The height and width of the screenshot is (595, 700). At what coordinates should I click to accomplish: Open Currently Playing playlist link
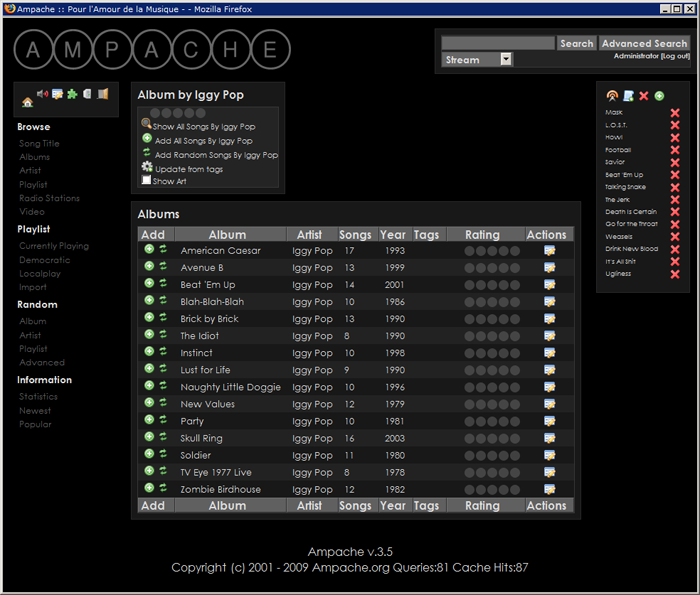coord(54,246)
